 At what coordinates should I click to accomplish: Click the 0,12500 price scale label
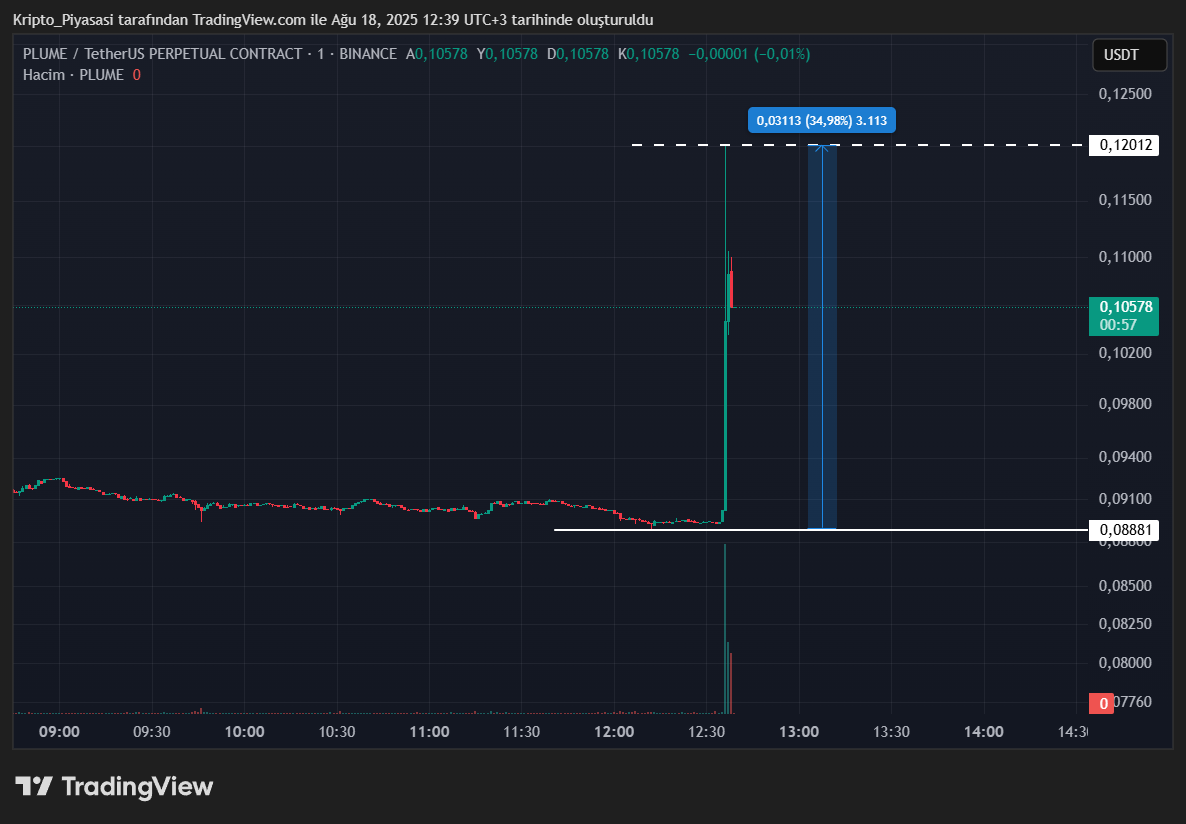click(1125, 94)
